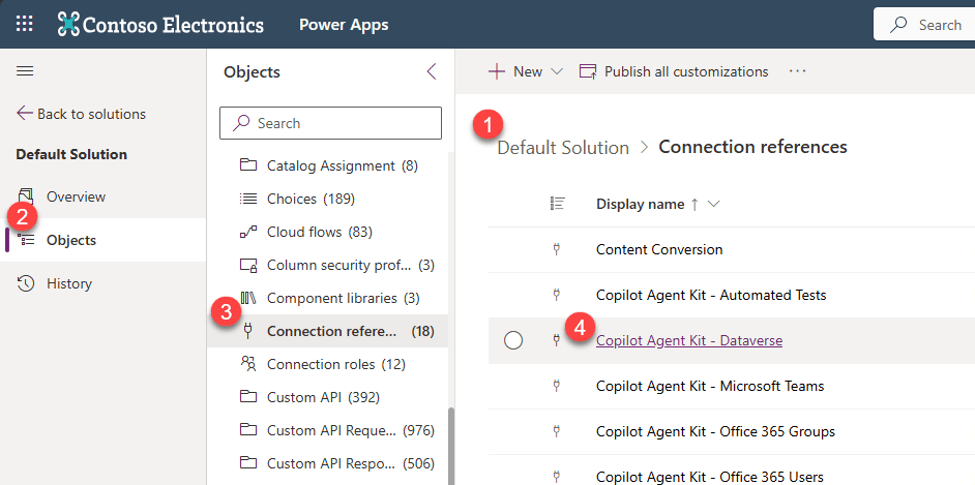Click the Default Solution sidebar heading
Viewport: 975px width, 485px height.
pyautogui.click(x=72, y=154)
